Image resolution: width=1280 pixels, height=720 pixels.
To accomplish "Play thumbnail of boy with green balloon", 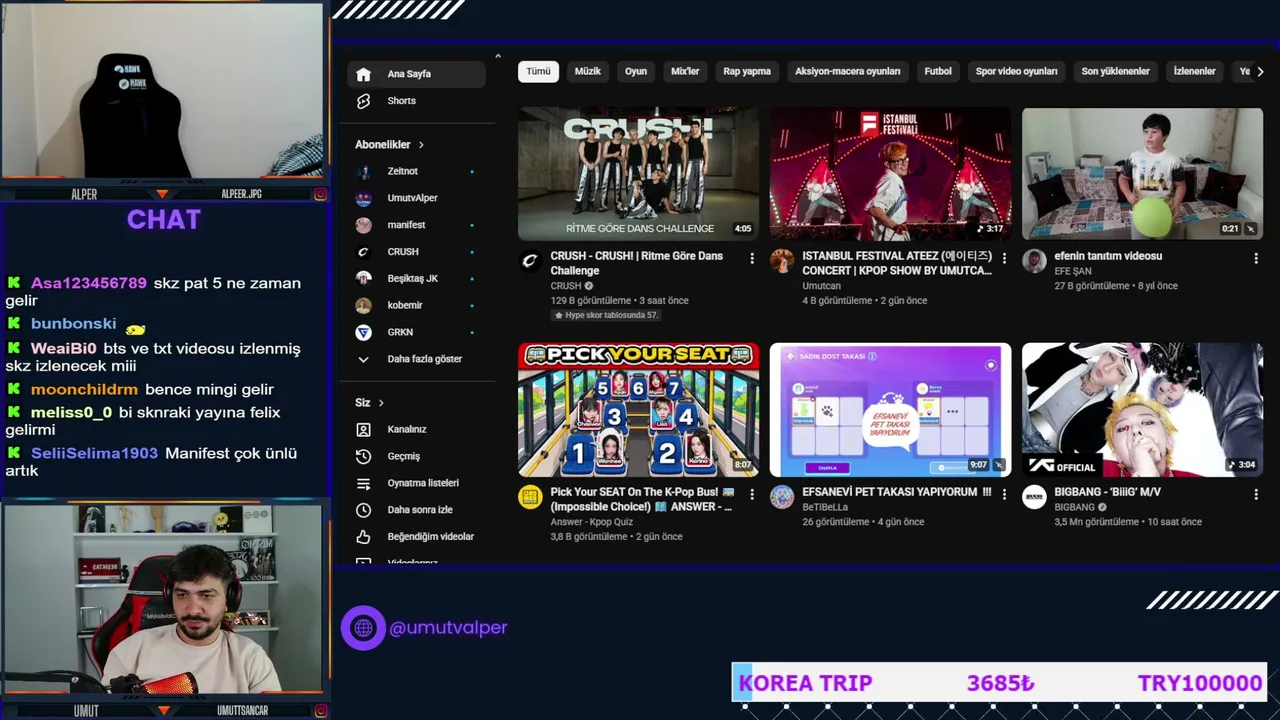I will coord(1142,174).
